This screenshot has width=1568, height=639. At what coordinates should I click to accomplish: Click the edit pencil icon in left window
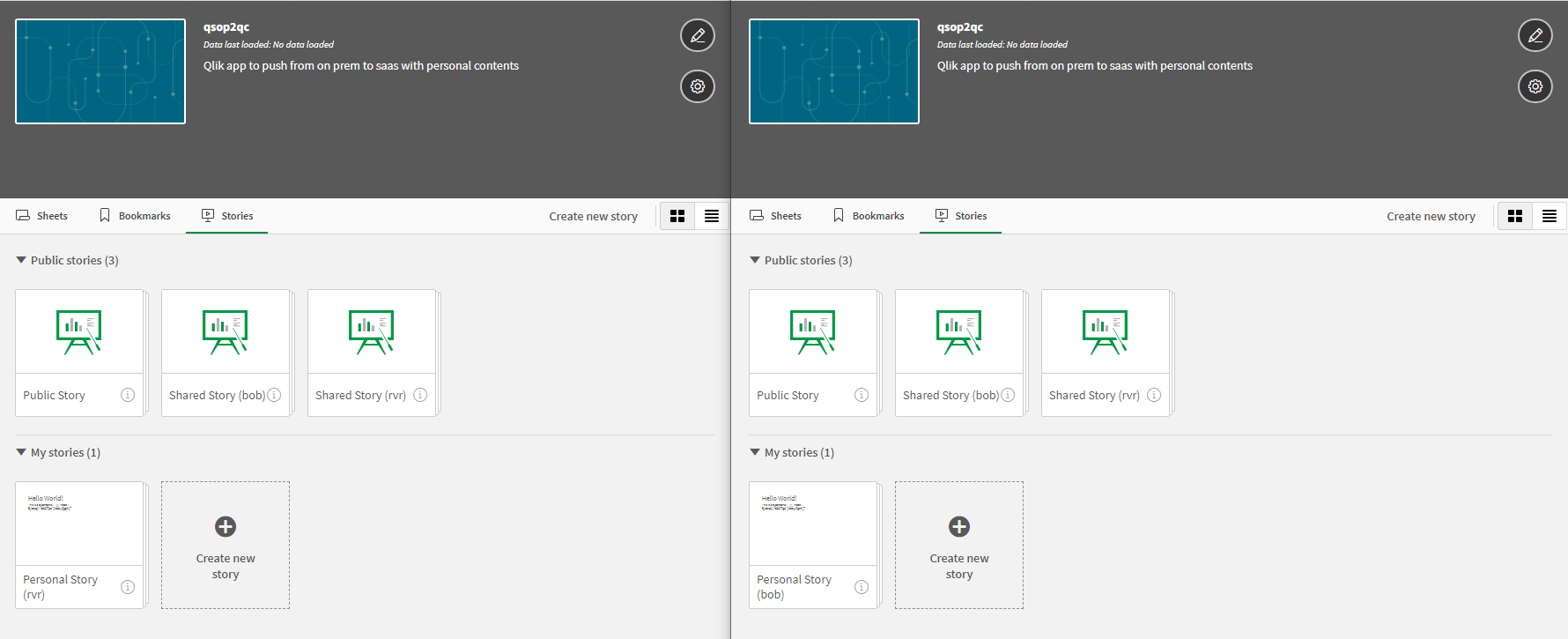click(x=698, y=35)
